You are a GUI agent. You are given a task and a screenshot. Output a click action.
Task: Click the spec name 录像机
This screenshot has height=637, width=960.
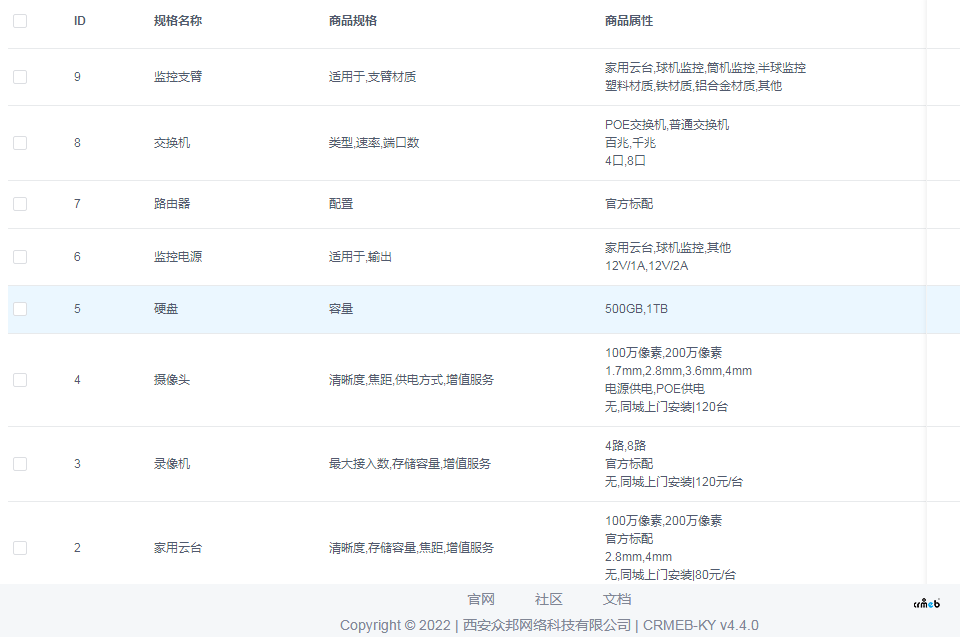click(171, 464)
